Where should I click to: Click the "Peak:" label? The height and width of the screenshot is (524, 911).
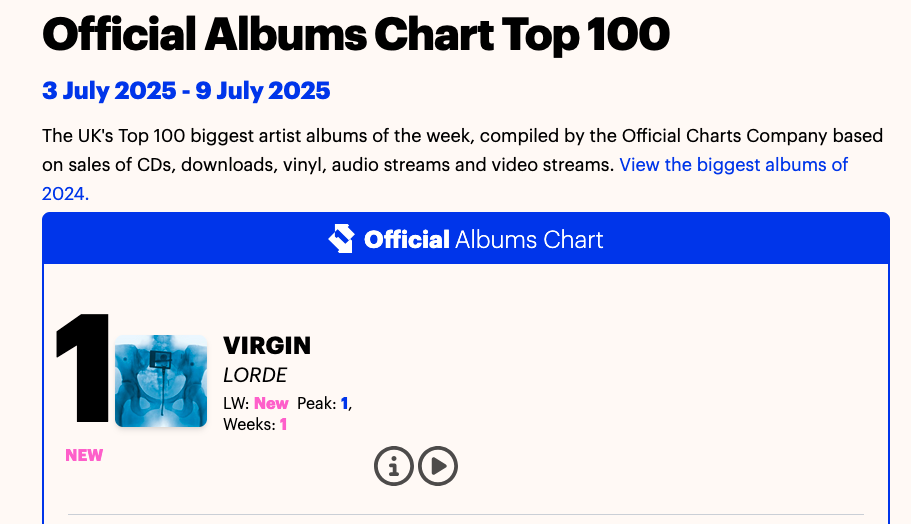(x=316, y=404)
